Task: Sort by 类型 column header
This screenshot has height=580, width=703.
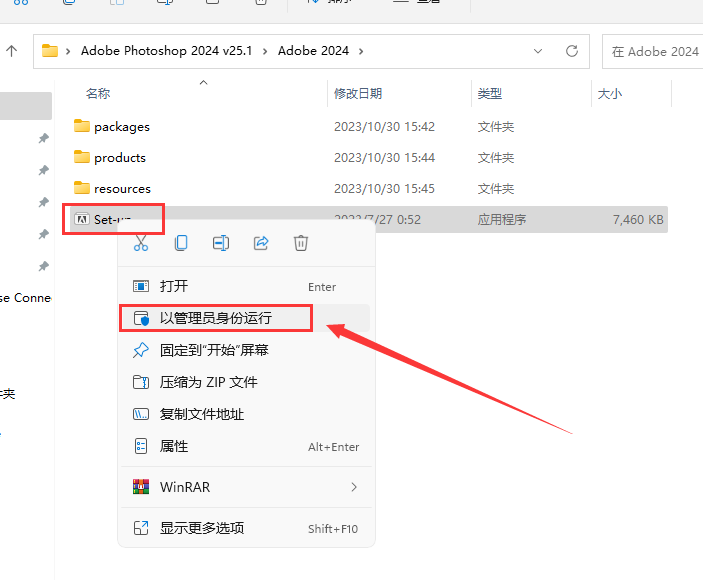Action: point(490,94)
